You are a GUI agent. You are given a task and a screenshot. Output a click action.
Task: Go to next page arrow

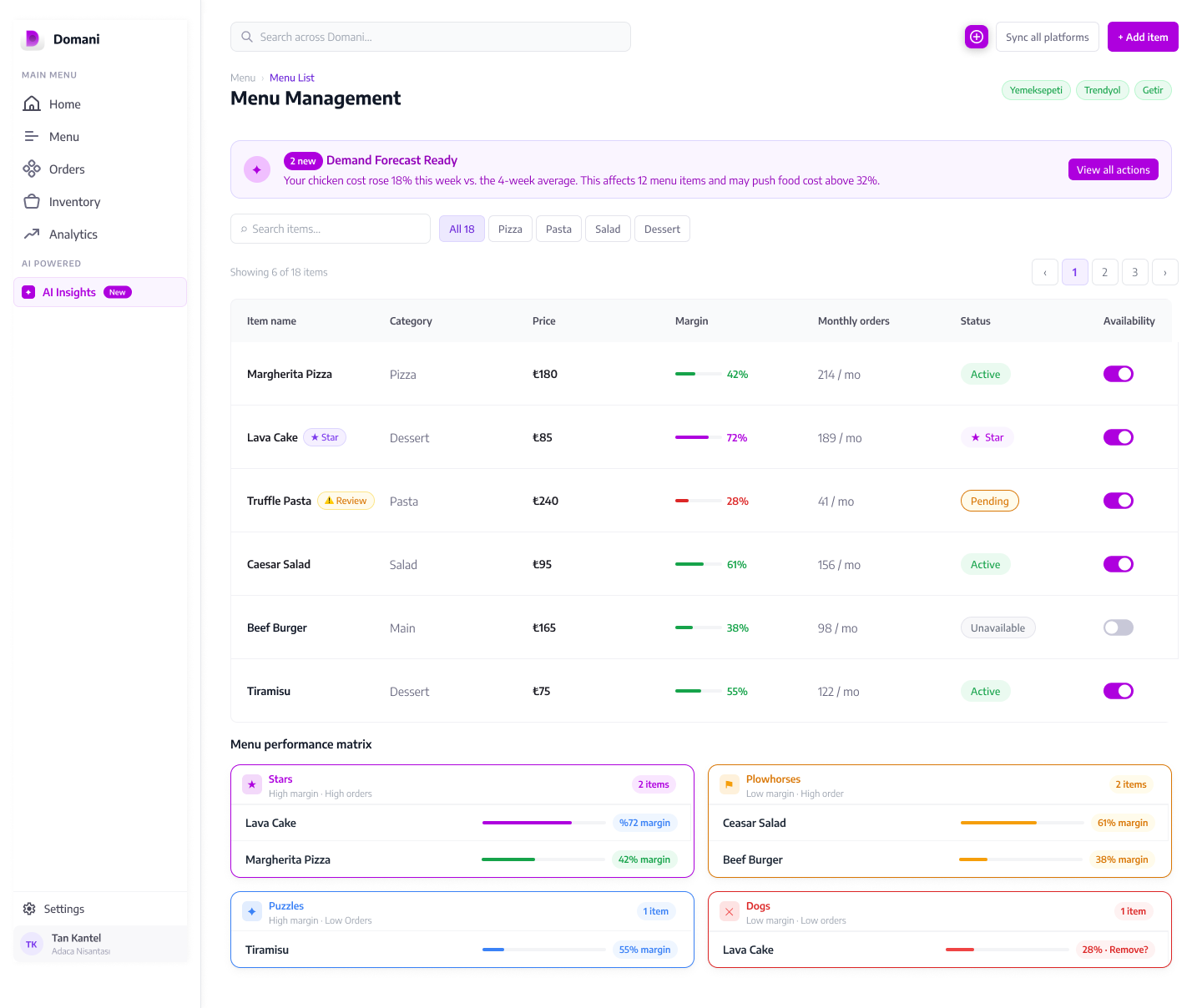click(x=1165, y=272)
